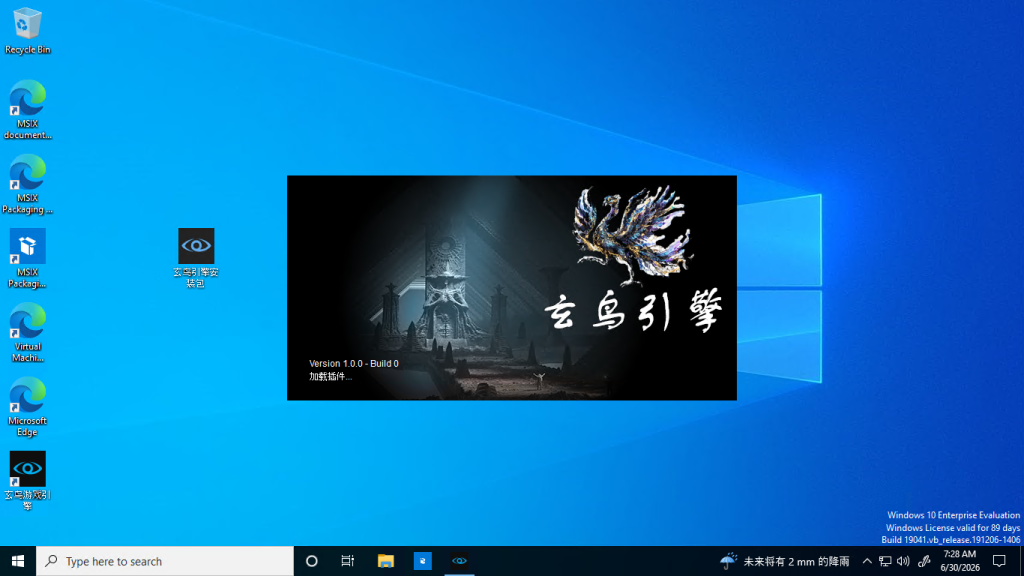Click the phoenix logo on splash screen
Image resolution: width=1024 pixels, height=576 pixels.
[x=631, y=236]
